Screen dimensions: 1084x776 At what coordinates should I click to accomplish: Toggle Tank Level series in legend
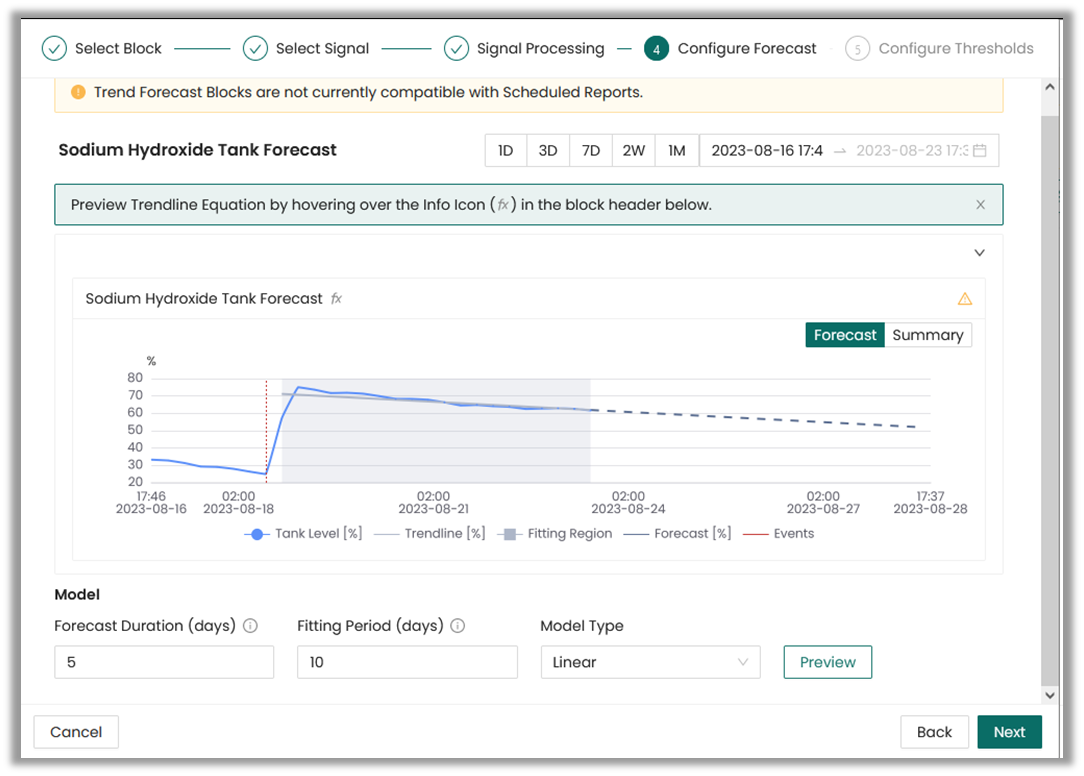(x=303, y=534)
